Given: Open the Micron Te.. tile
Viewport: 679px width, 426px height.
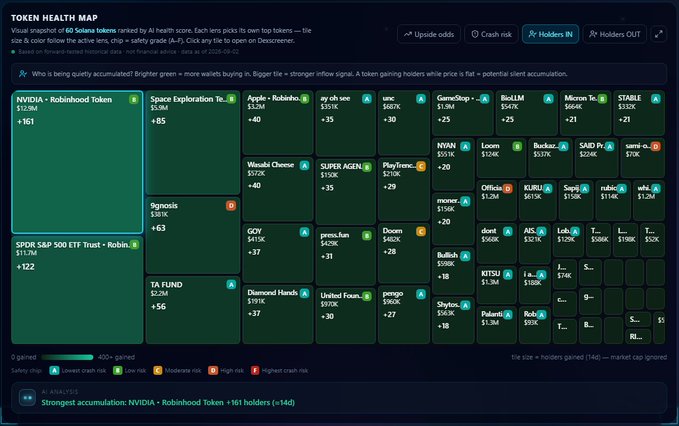Looking at the screenshot, I should pos(585,113).
